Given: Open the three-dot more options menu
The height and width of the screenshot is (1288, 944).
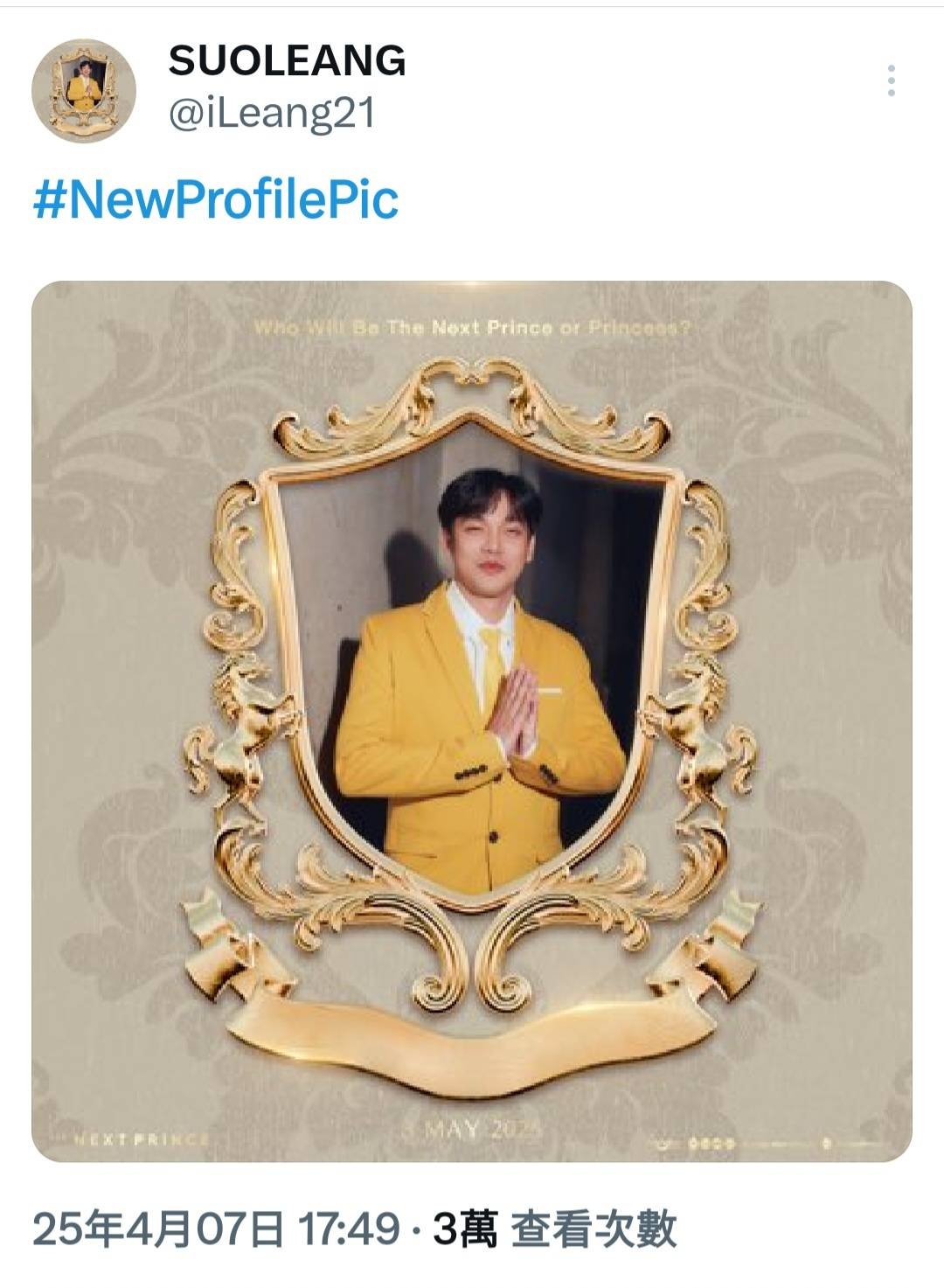Looking at the screenshot, I should click(891, 80).
